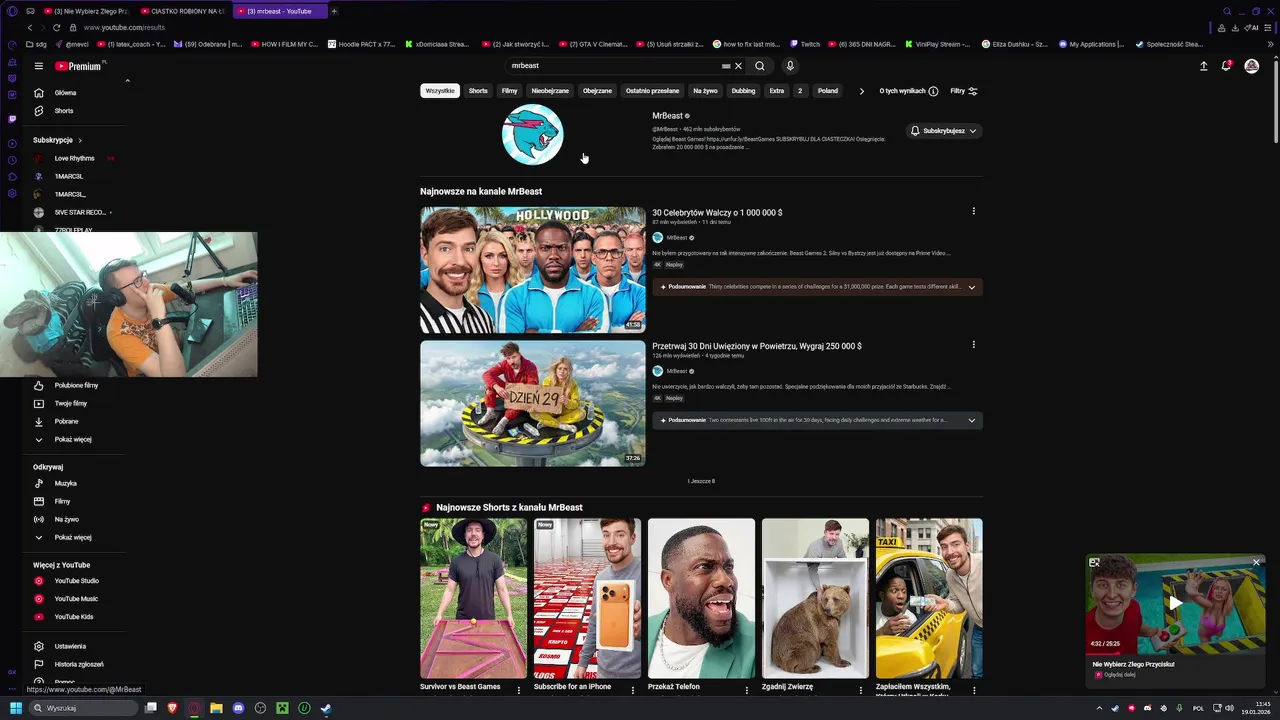Open the notifications bell
This screenshot has width=1280, height=720.
[x=1226, y=66]
